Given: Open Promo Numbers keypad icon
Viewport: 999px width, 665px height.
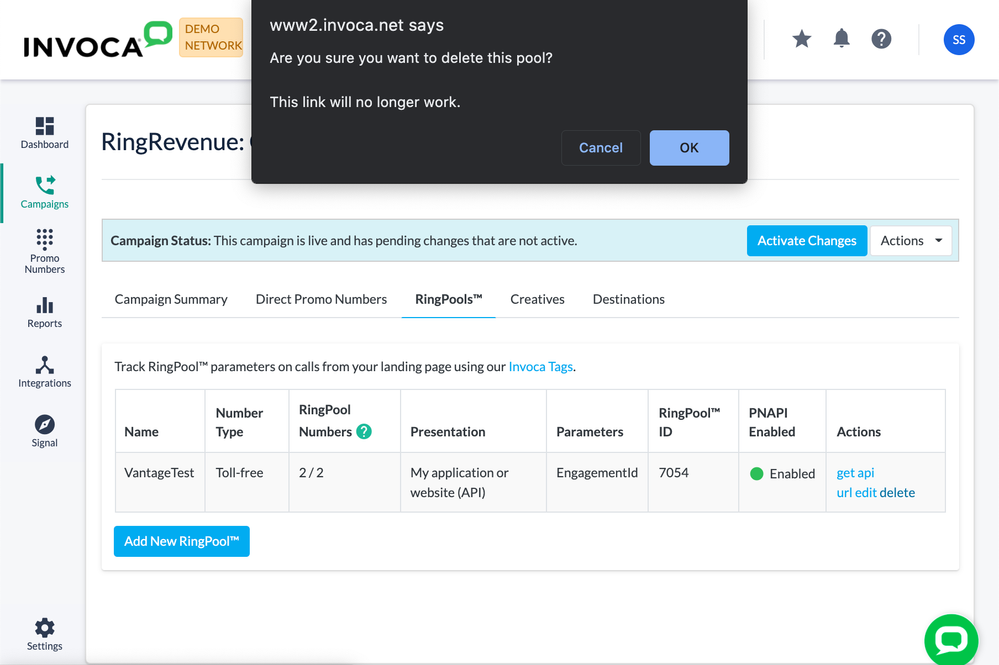Looking at the screenshot, I should (x=45, y=240).
